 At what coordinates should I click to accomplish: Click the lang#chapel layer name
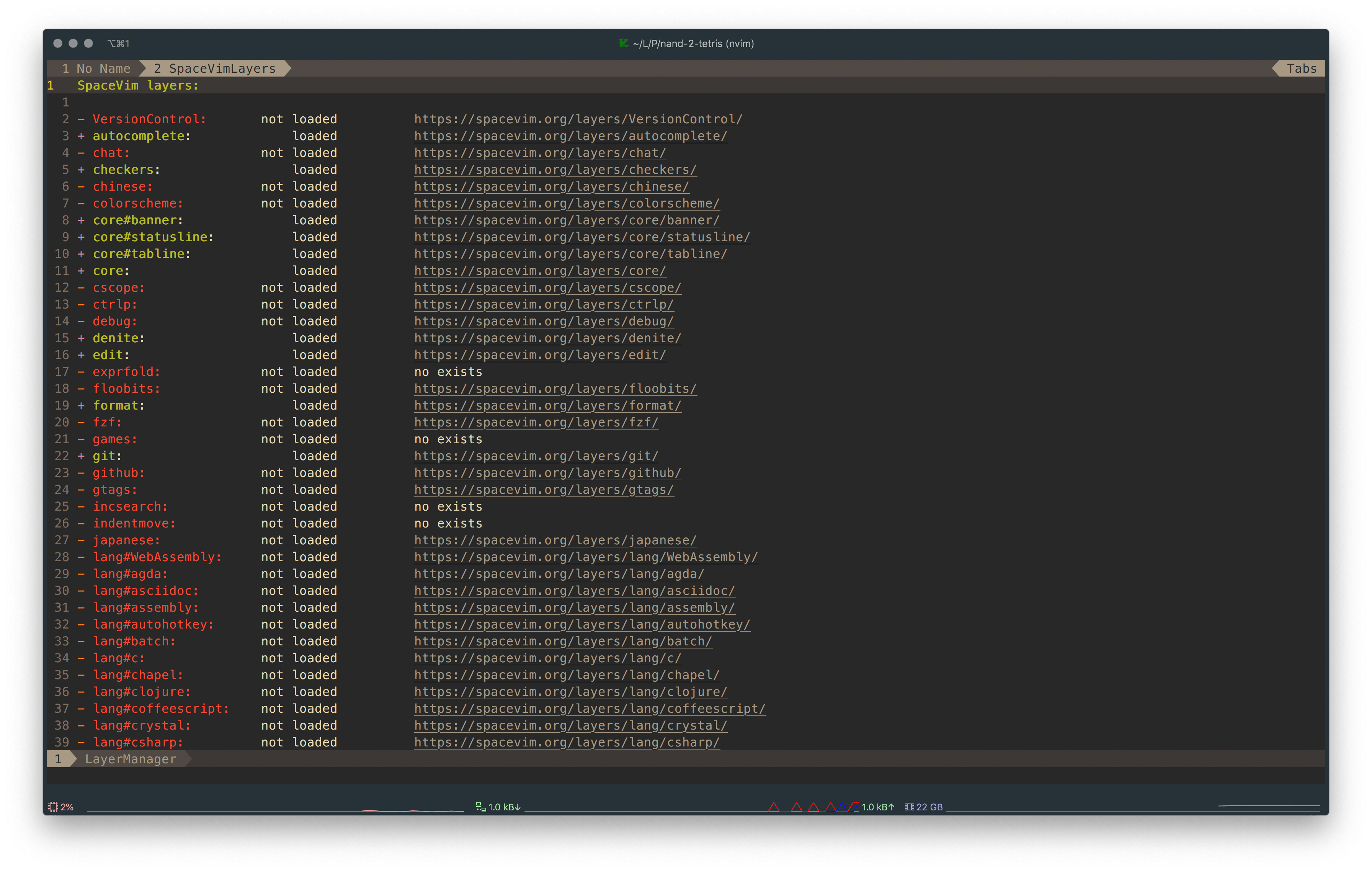pyautogui.click(x=139, y=675)
